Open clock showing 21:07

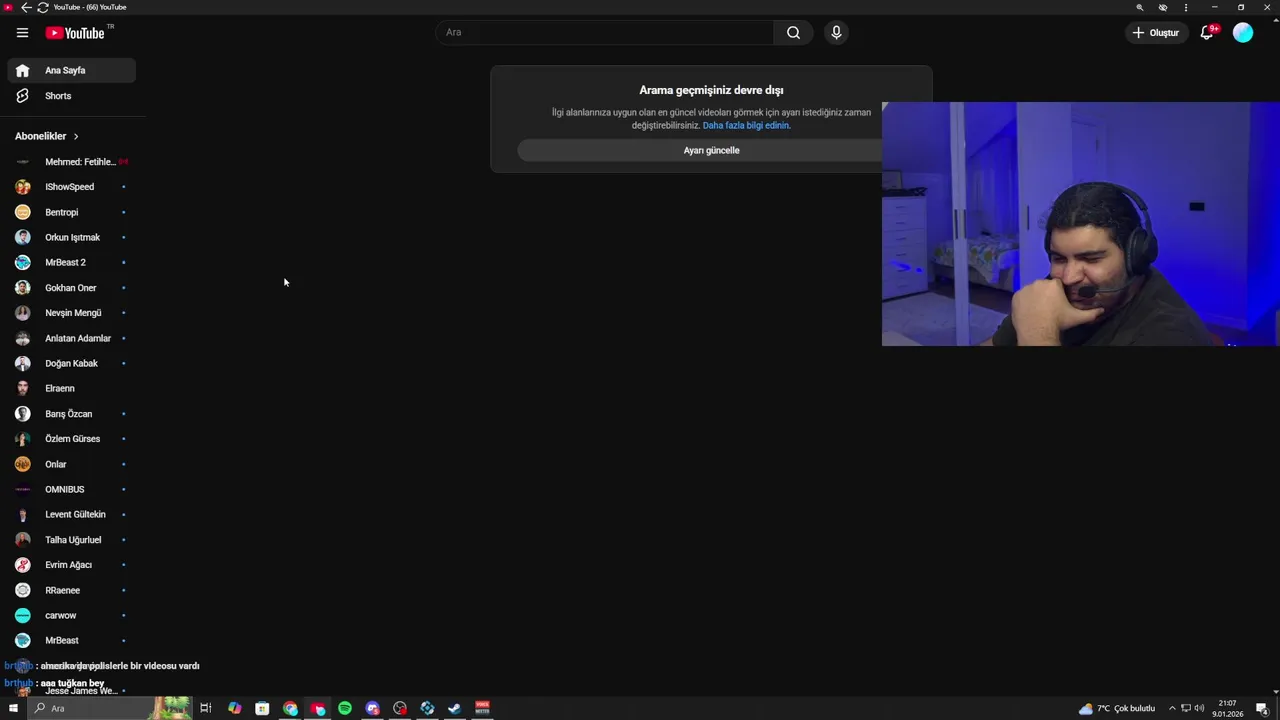pyautogui.click(x=1227, y=708)
